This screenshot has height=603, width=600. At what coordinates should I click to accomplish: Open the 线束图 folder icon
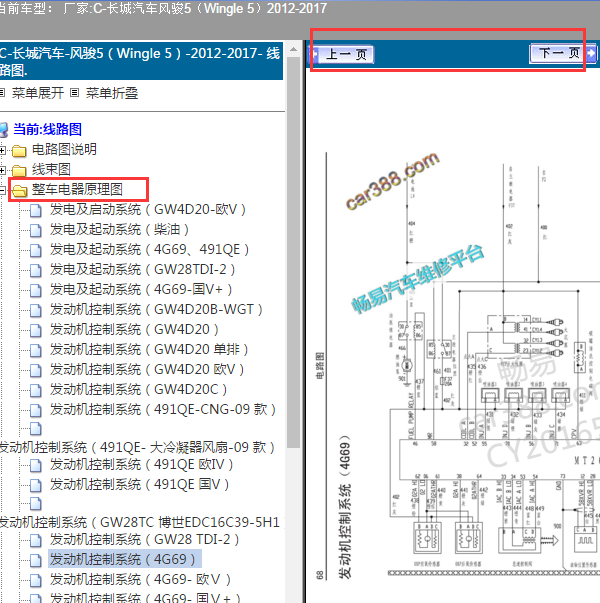pyautogui.click(x=19, y=170)
